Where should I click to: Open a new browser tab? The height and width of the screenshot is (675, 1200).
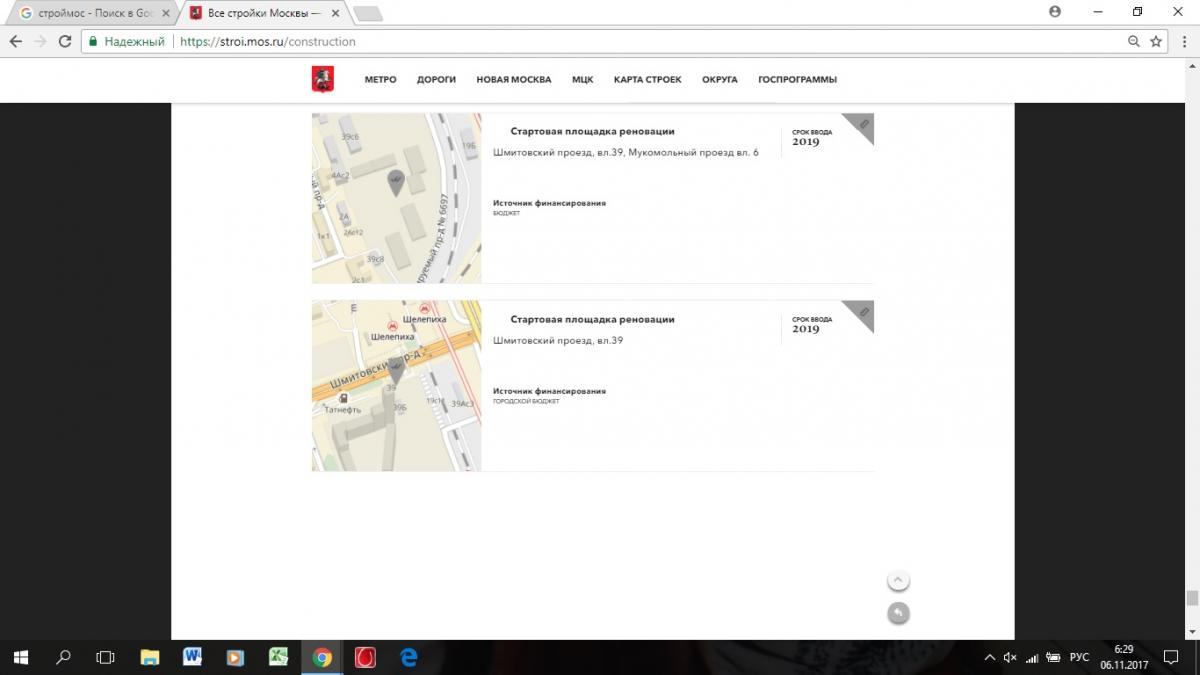368,13
